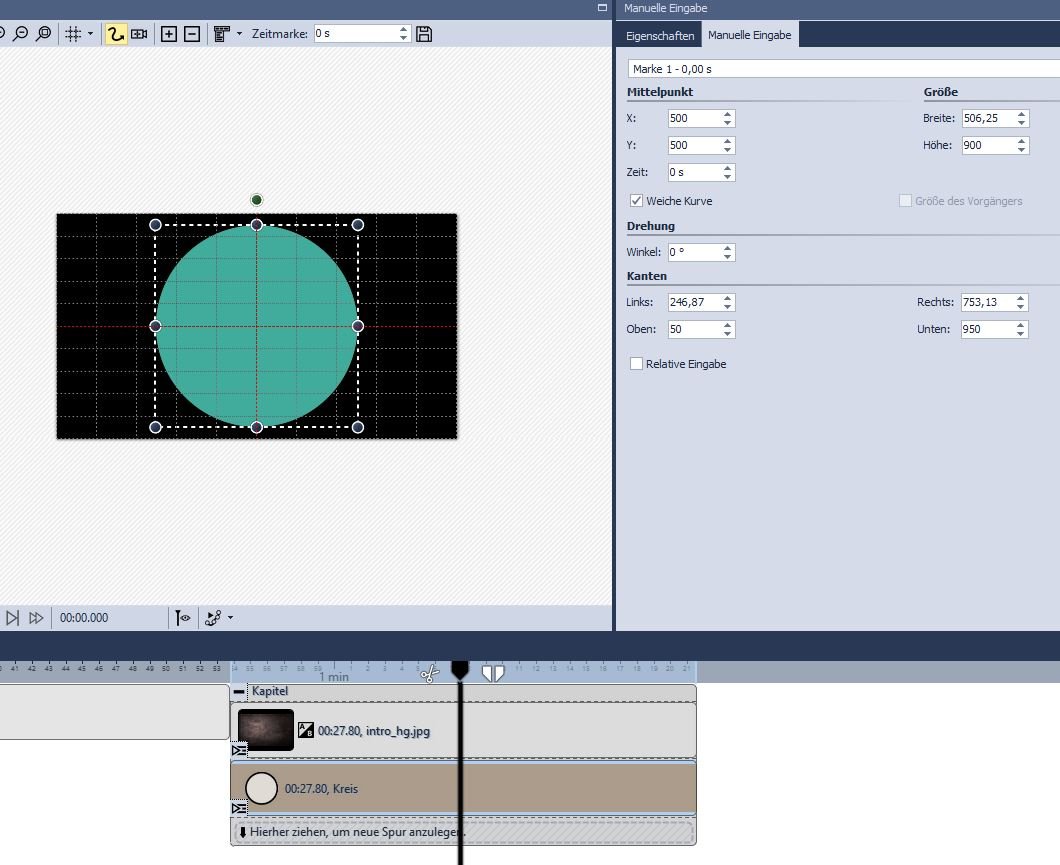Screen dimensions: 1060x865
Task: Click the green rotation handle above the circle
Action: (x=257, y=200)
